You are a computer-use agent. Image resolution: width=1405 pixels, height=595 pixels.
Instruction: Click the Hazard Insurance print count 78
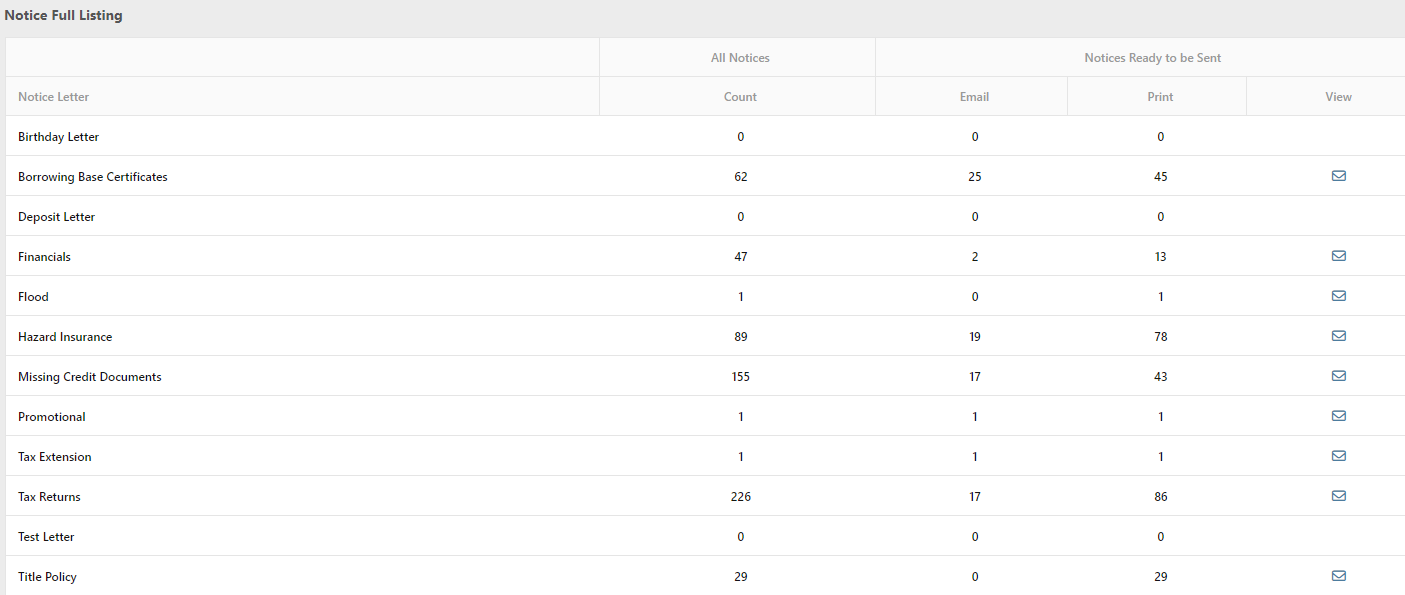1160,337
